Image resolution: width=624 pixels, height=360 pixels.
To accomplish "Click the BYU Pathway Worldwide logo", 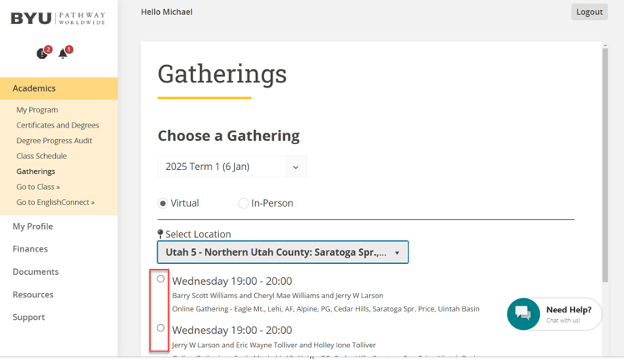I will pyautogui.click(x=58, y=18).
